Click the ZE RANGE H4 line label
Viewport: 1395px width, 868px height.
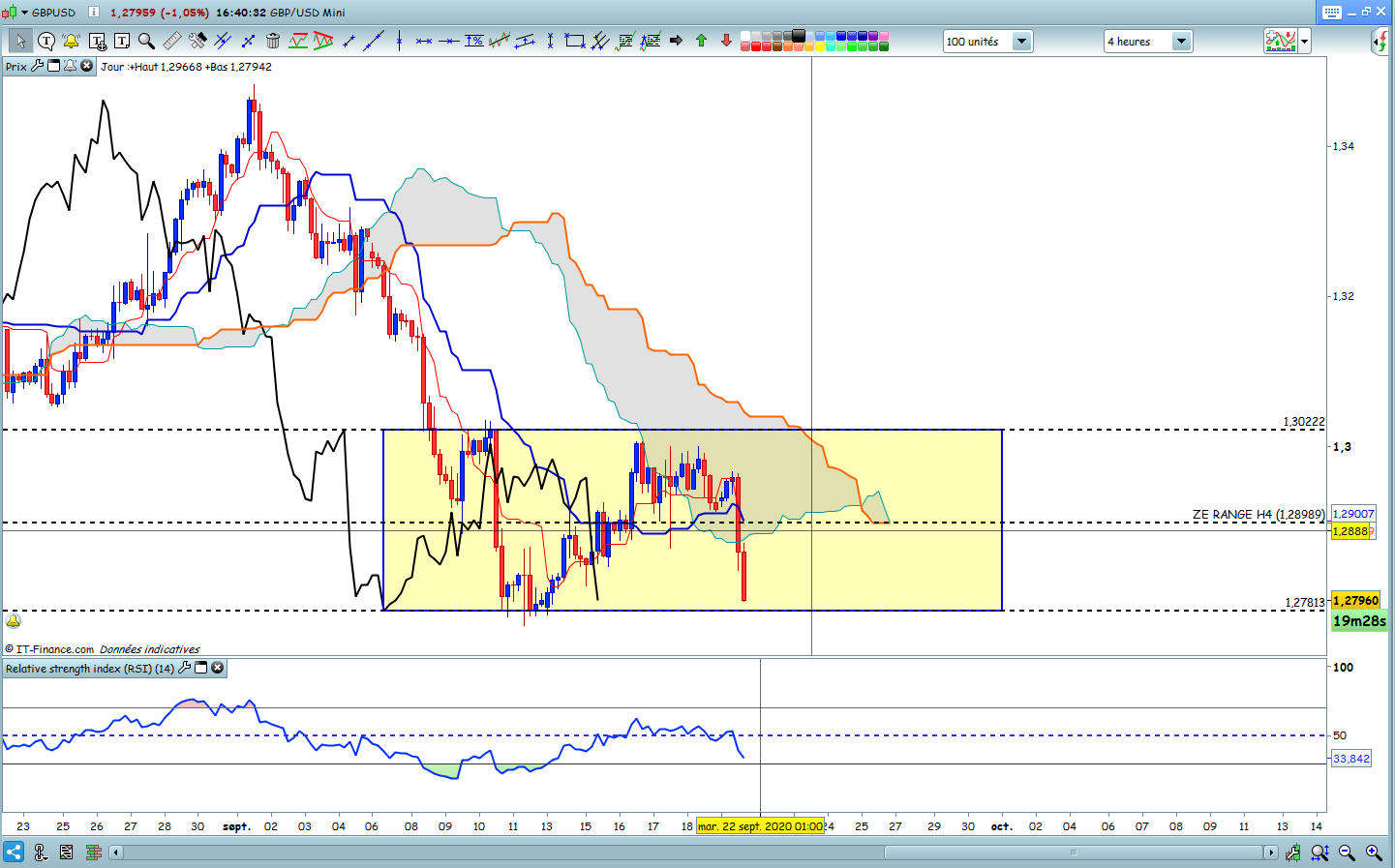pyautogui.click(x=1259, y=514)
